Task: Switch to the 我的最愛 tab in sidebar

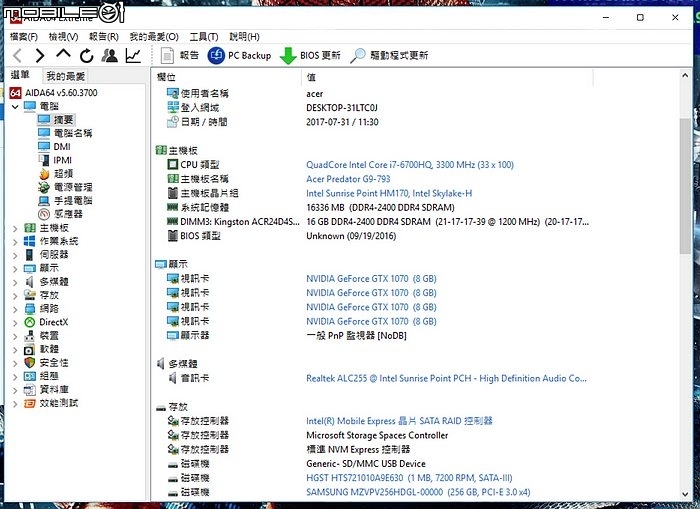Action: pyautogui.click(x=66, y=76)
